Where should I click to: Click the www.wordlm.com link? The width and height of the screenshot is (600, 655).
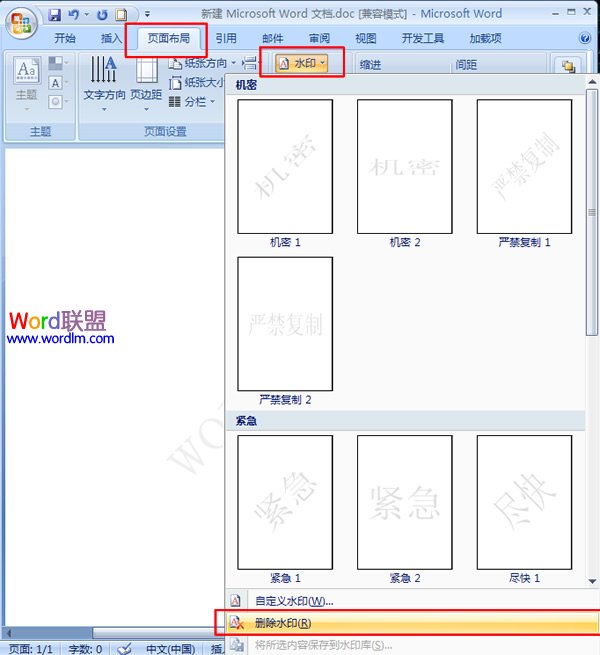click(x=61, y=338)
